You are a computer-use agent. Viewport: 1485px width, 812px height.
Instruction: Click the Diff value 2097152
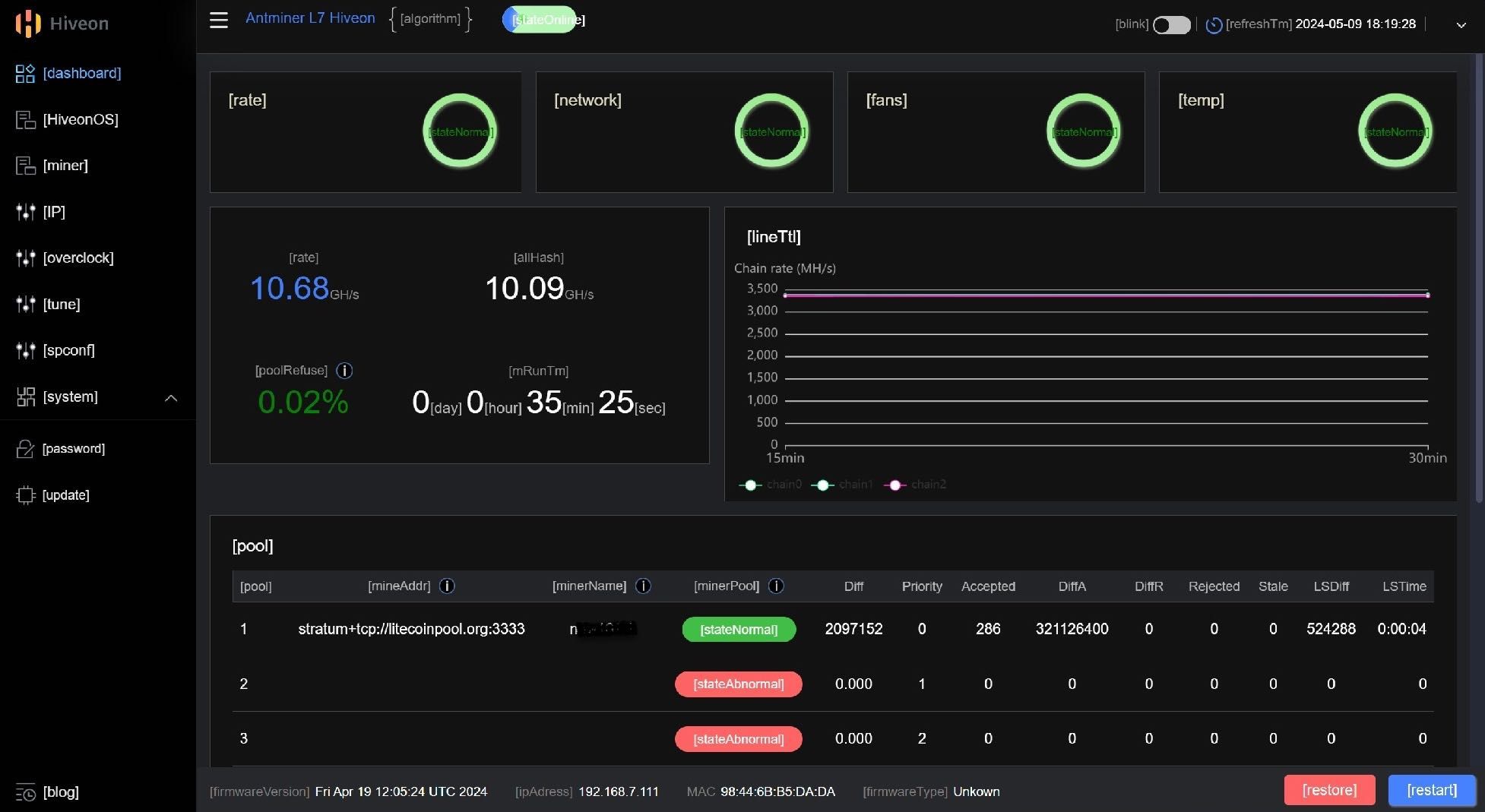click(x=853, y=629)
